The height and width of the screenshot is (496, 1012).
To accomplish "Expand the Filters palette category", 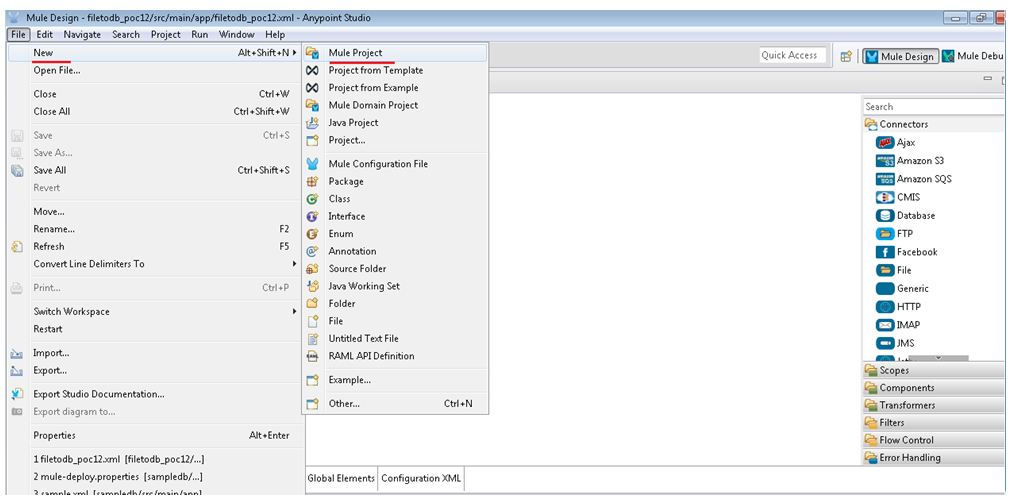I will click(x=933, y=422).
